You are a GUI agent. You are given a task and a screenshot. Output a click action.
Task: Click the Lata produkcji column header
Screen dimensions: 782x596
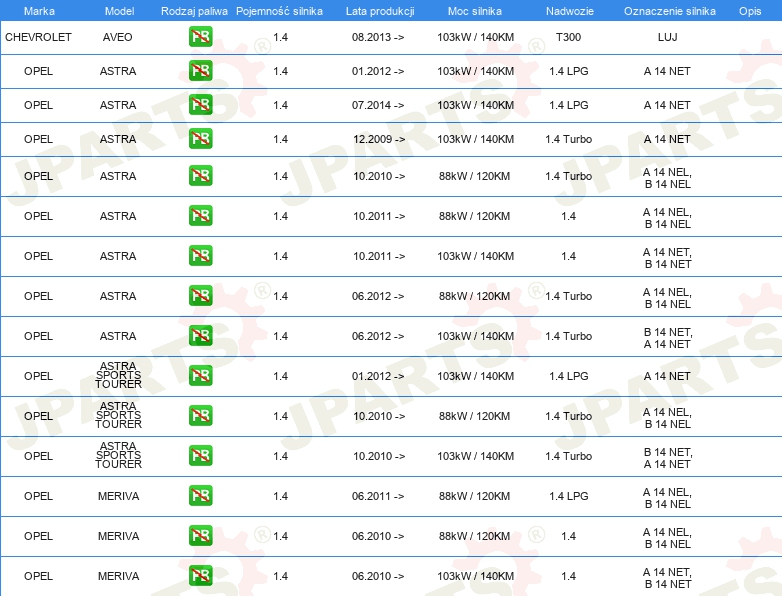click(x=380, y=11)
